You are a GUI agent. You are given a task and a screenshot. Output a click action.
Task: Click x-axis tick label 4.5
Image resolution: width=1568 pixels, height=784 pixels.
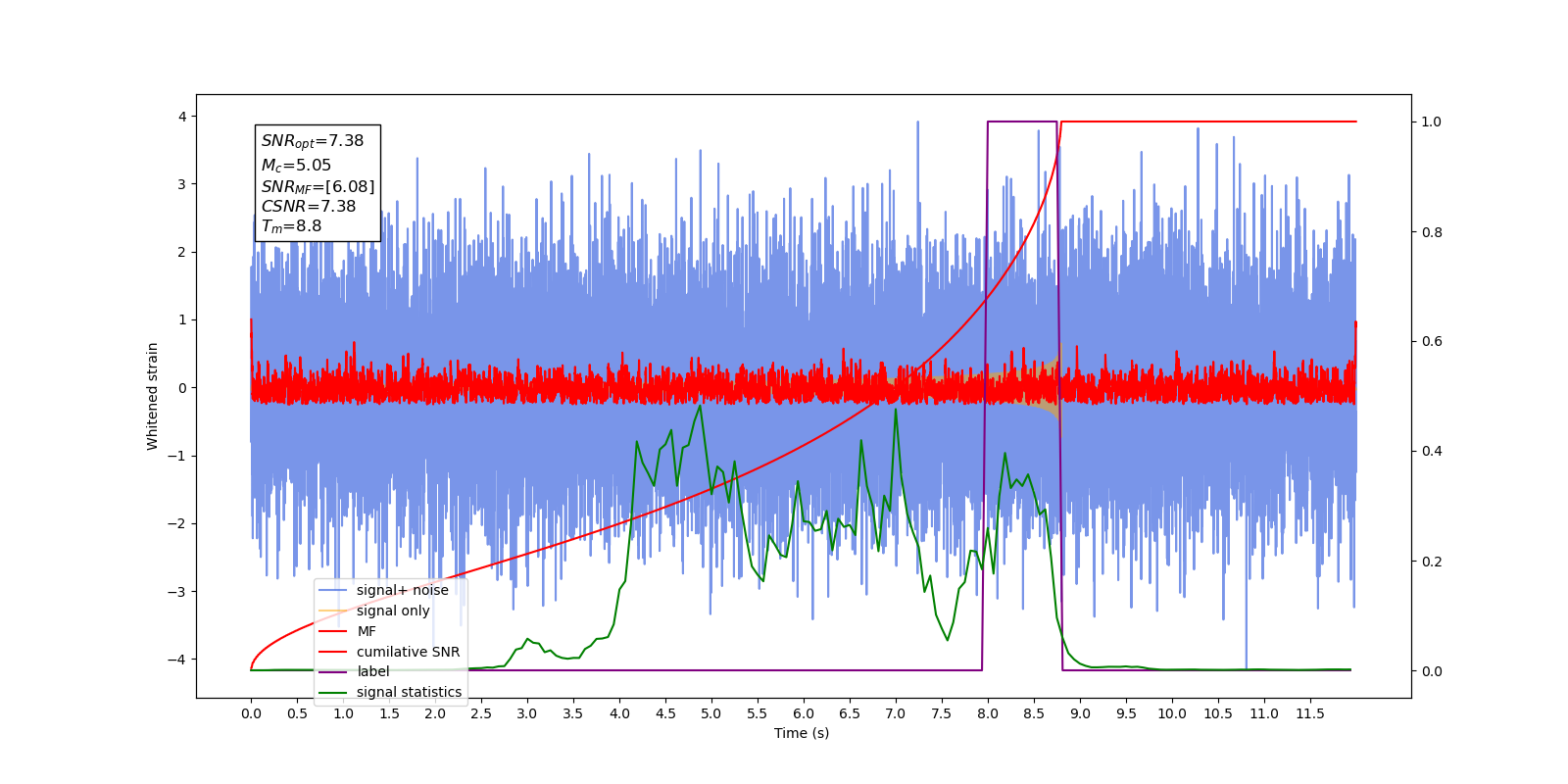click(x=665, y=713)
